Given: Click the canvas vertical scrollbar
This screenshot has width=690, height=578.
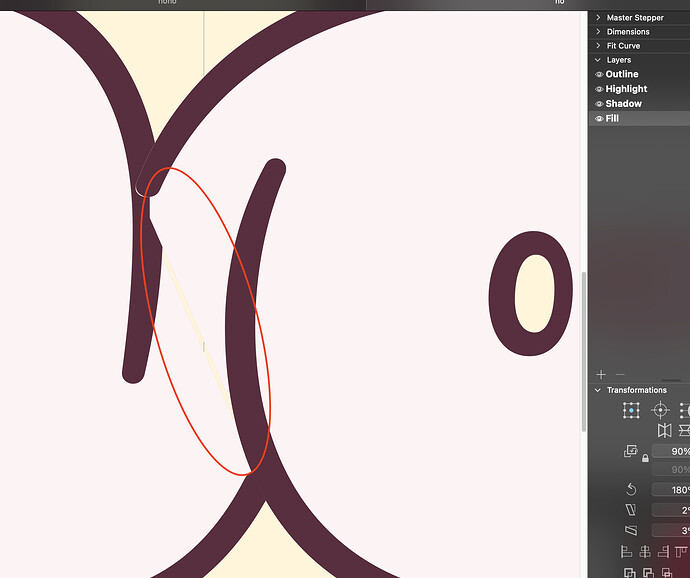Looking at the screenshot, I should 584,352.
